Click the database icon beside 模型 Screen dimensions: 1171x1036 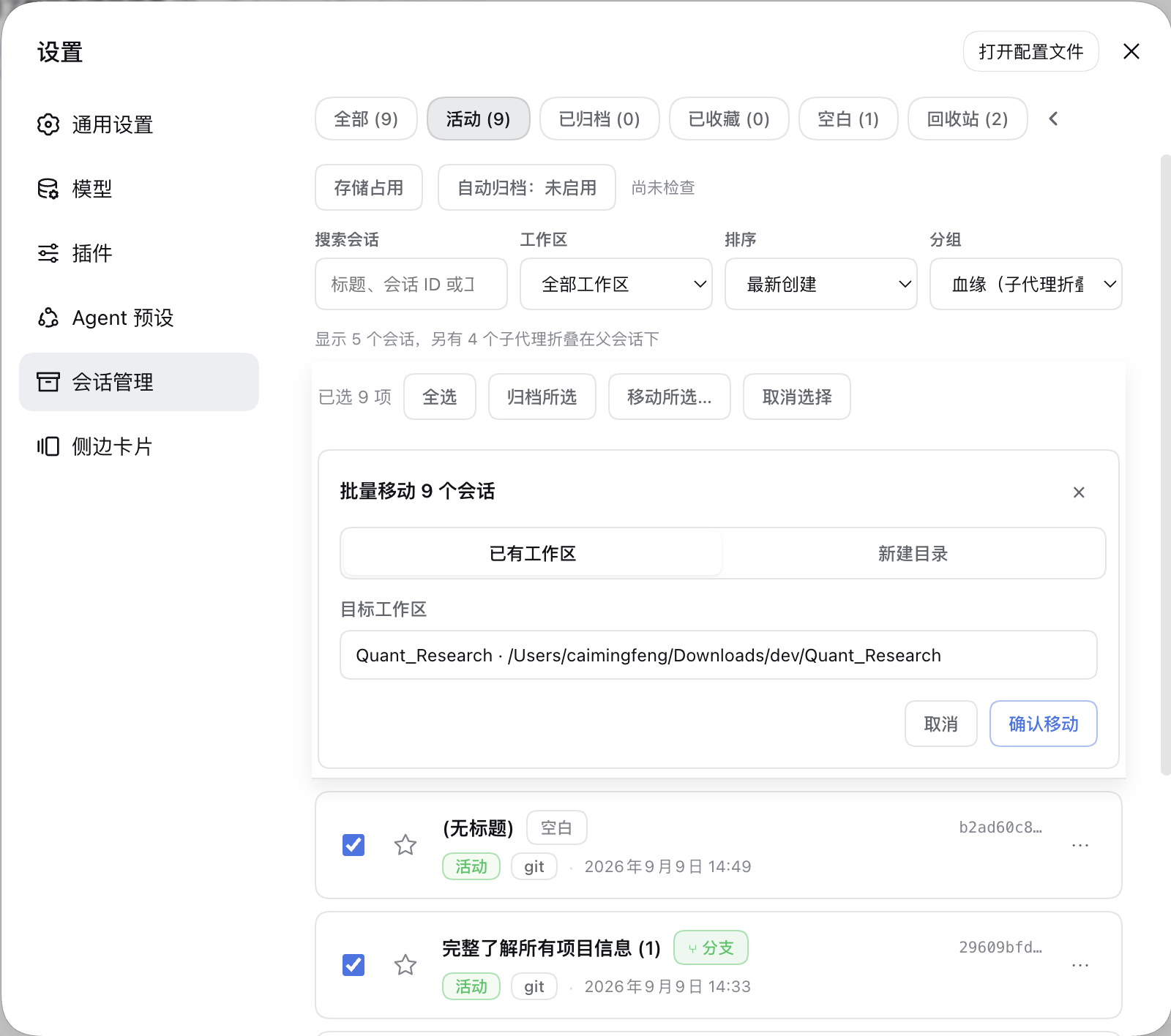point(48,189)
